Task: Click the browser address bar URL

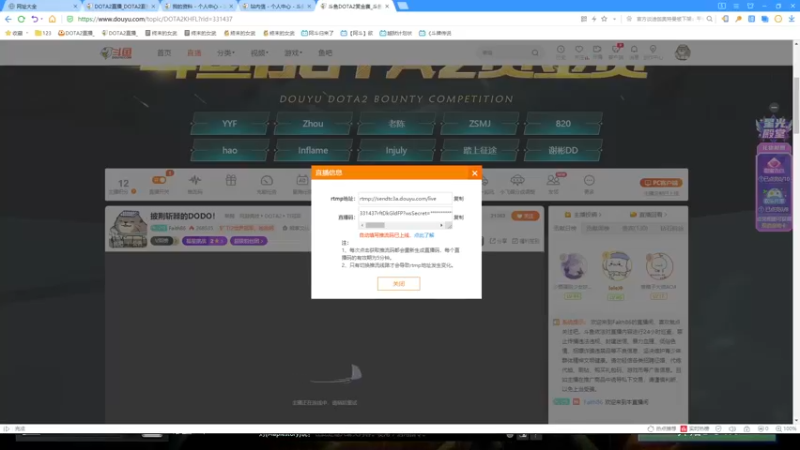Action: pyautogui.click(x=155, y=19)
